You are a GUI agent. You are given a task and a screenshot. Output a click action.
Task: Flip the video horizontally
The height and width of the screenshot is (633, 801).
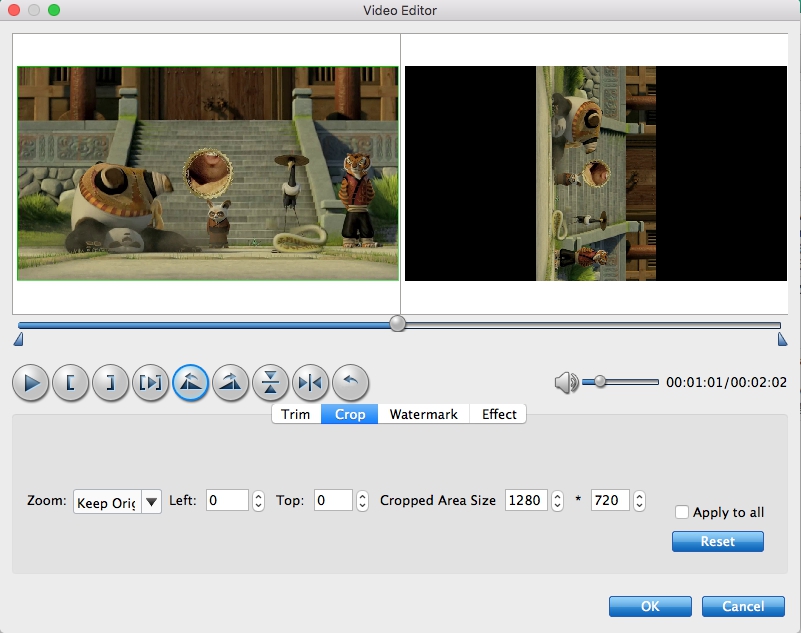[x=310, y=383]
